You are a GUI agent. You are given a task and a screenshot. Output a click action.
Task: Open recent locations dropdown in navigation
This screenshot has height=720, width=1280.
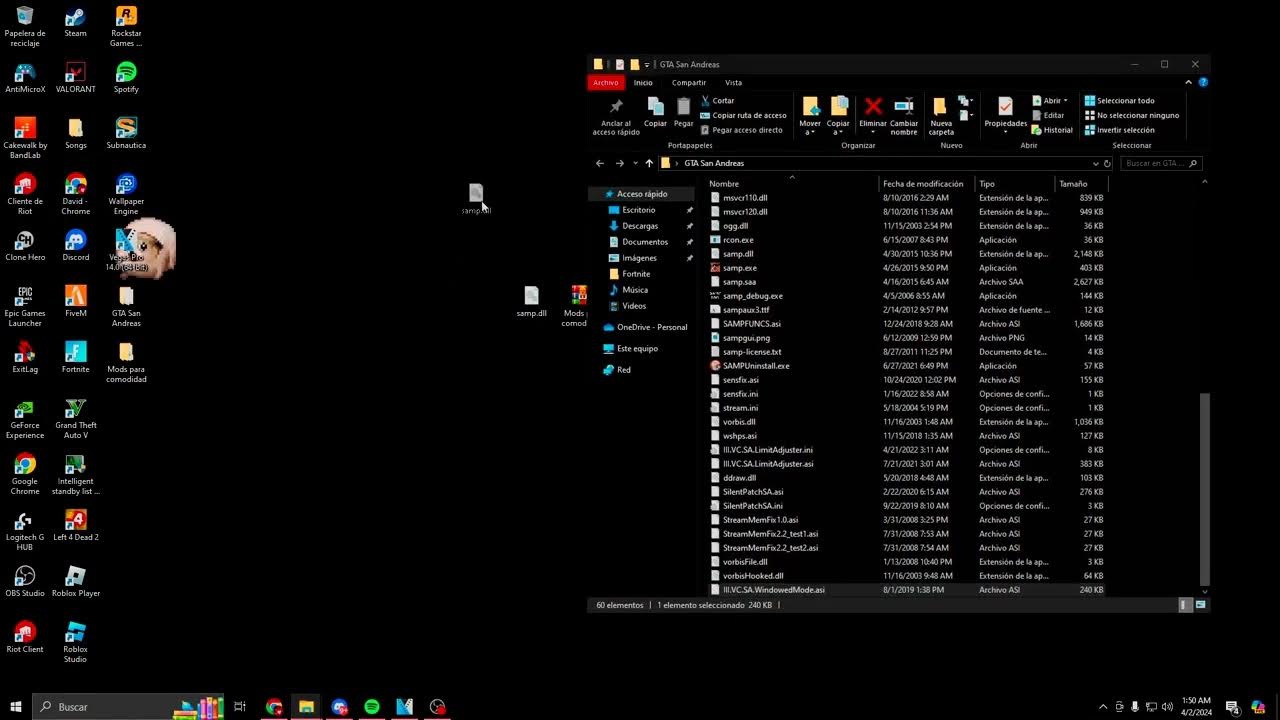(x=635, y=163)
